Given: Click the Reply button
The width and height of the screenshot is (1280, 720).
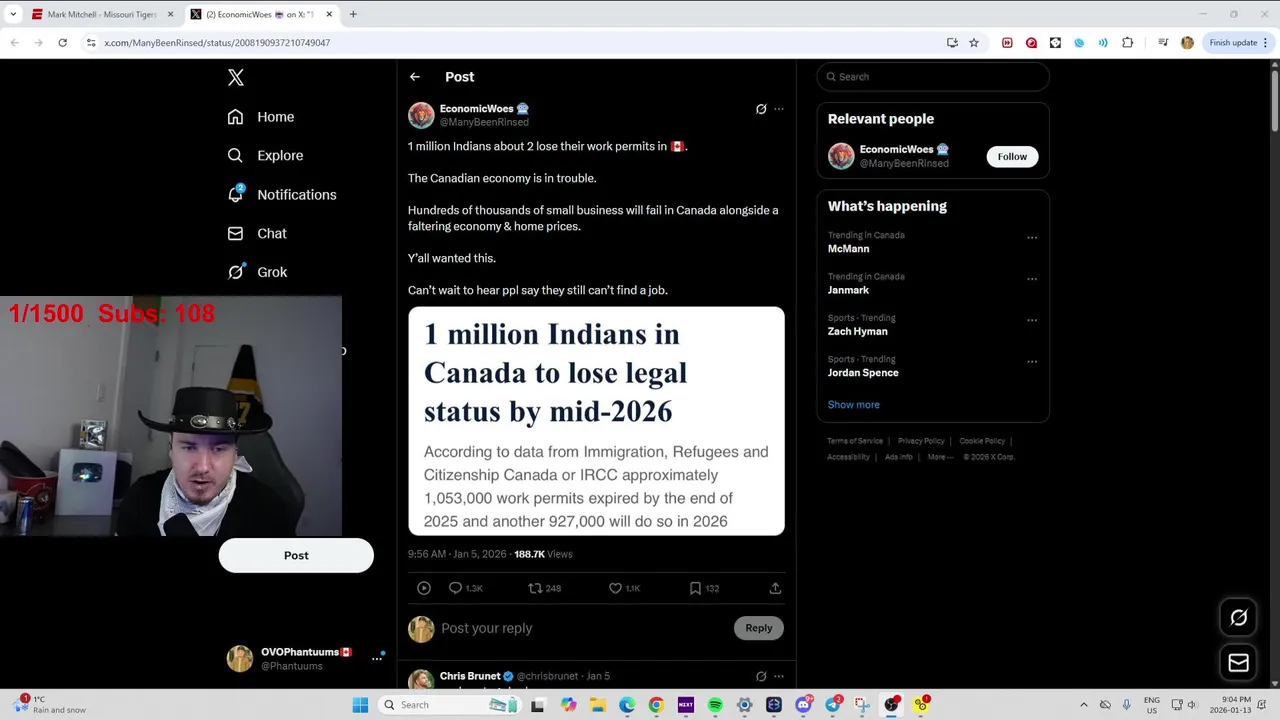Looking at the screenshot, I should click(x=759, y=628).
